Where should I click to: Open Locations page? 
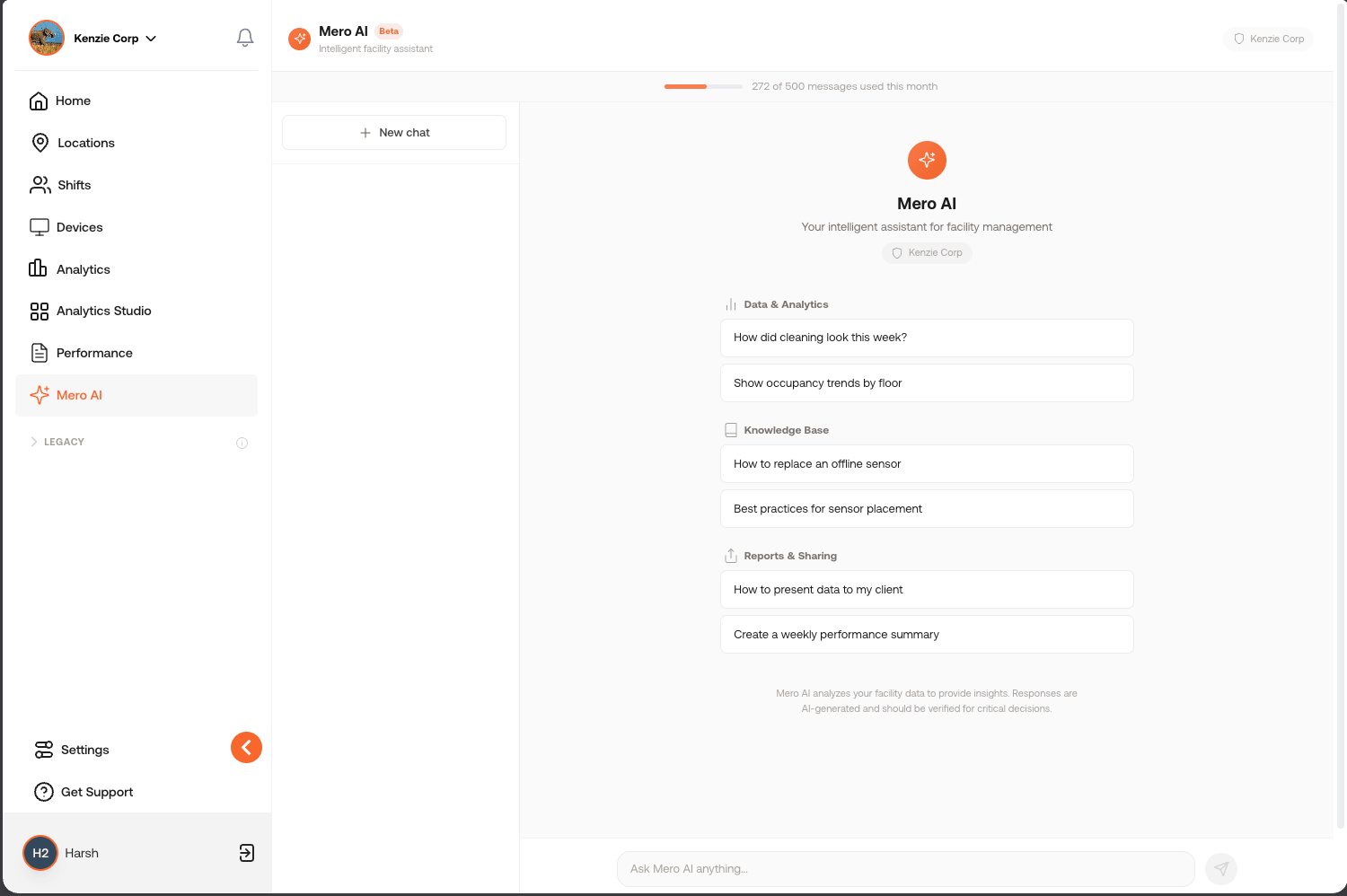[136, 143]
